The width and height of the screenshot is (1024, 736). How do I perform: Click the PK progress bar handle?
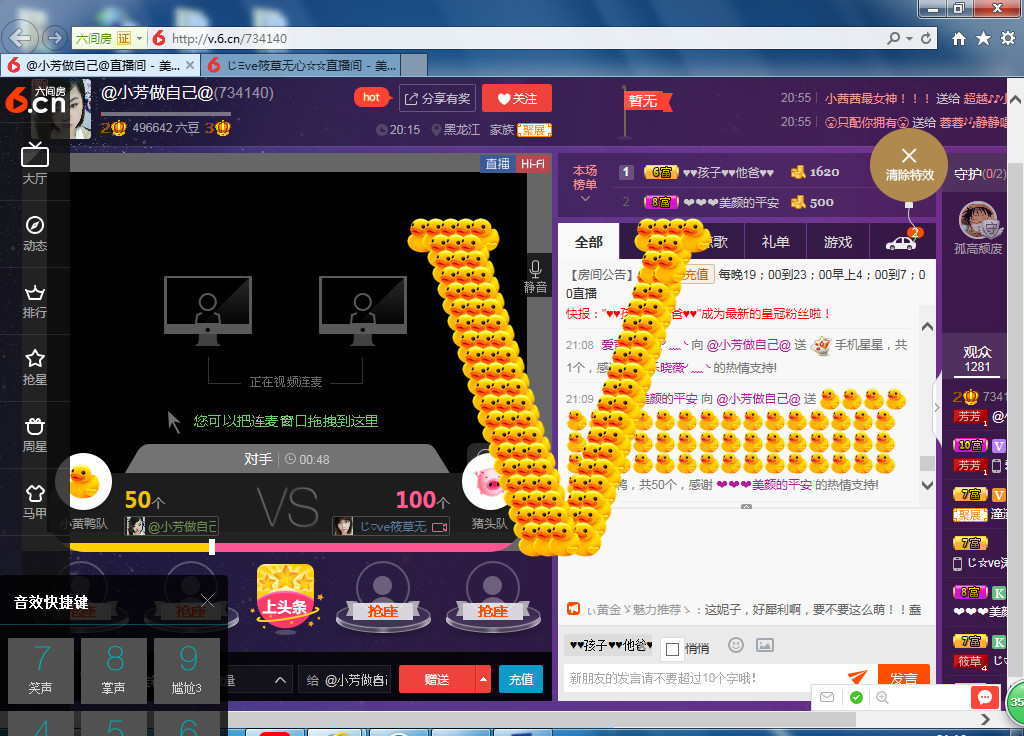pyautogui.click(x=212, y=547)
